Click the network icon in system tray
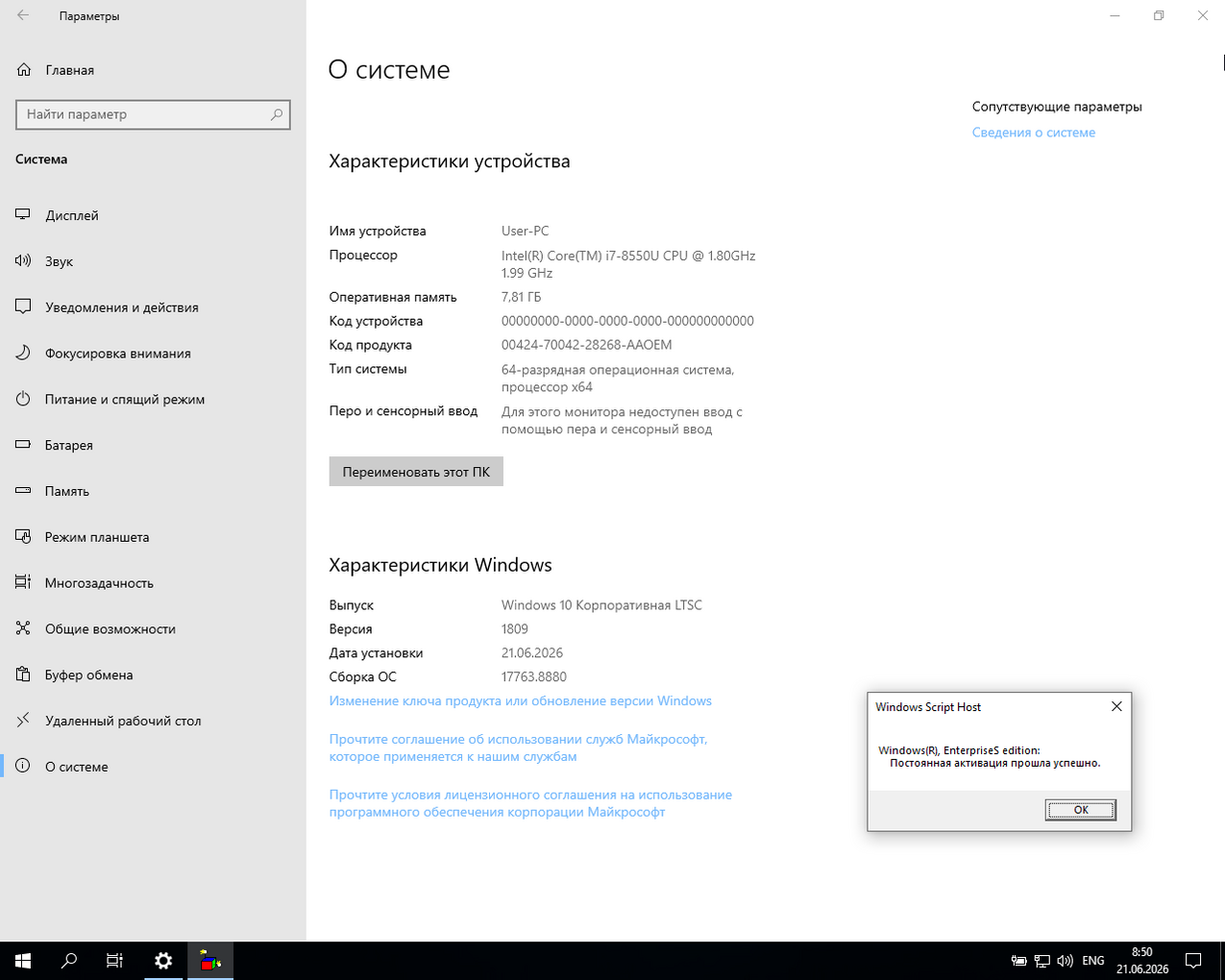The image size is (1225, 980). (x=1043, y=961)
